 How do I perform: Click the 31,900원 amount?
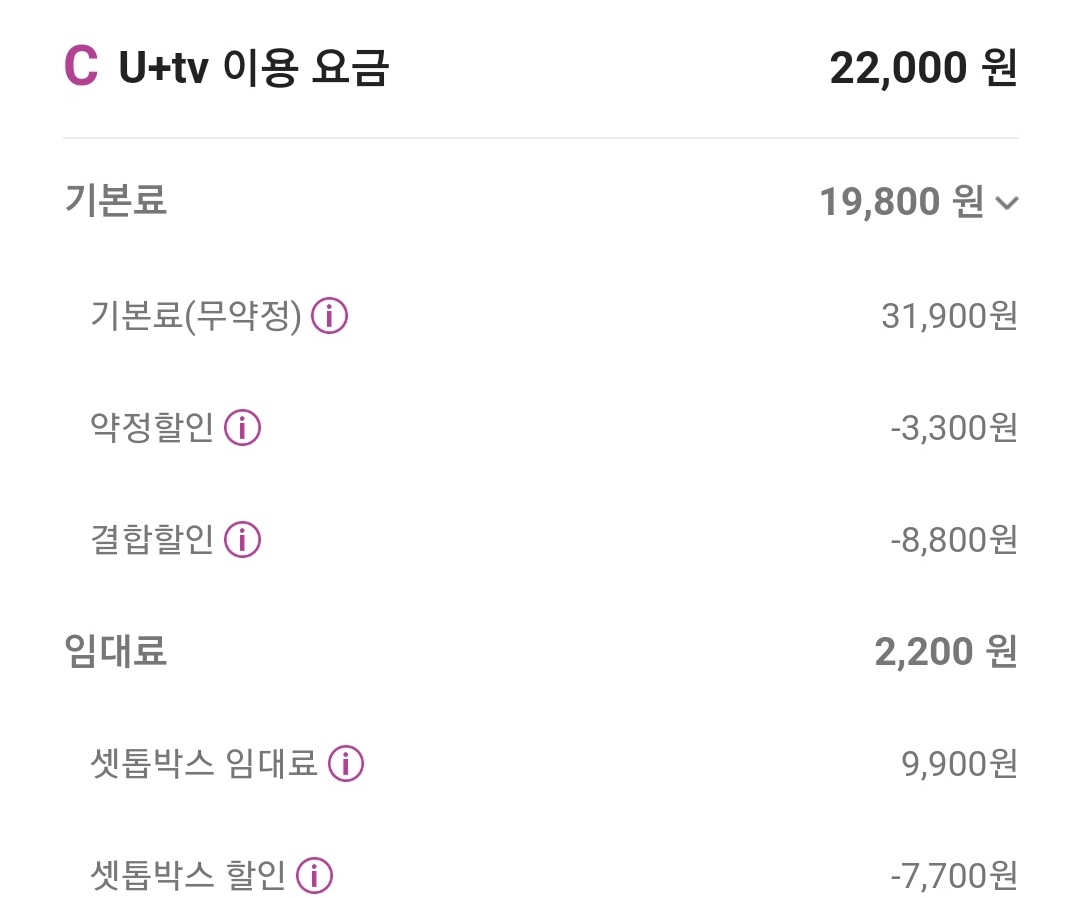coord(949,317)
